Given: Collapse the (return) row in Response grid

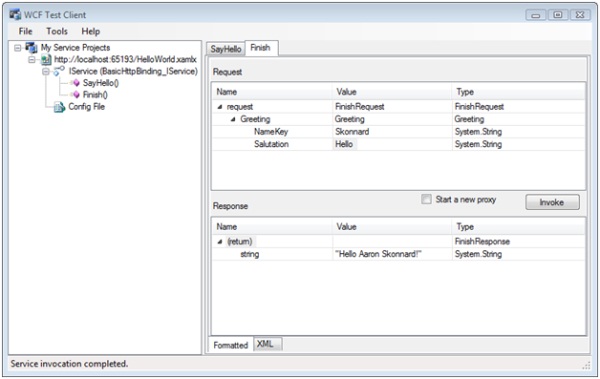Looking at the screenshot, I should pyautogui.click(x=220, y=242).
